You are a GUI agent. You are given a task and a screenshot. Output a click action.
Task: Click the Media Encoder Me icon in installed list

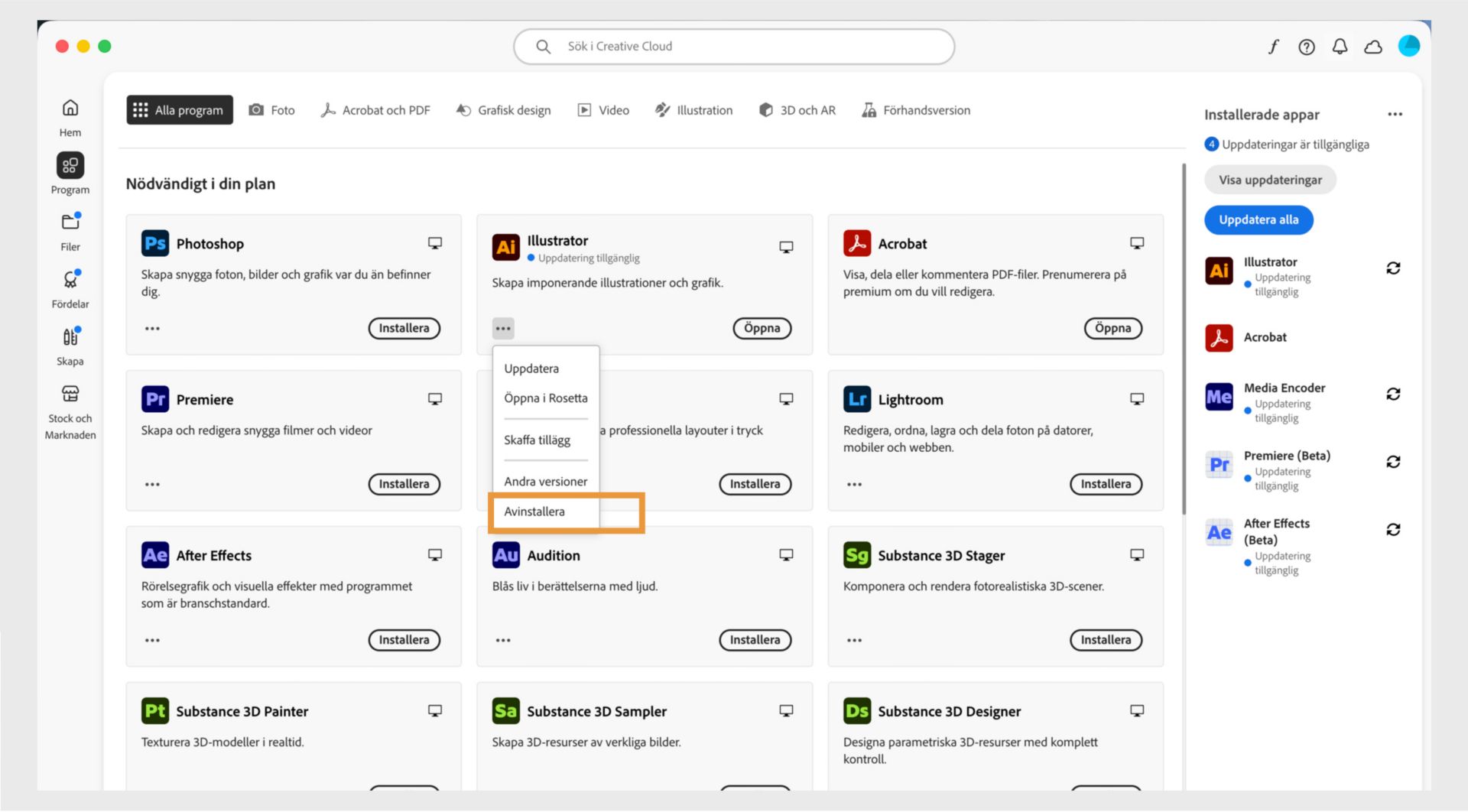[1219, 397]
